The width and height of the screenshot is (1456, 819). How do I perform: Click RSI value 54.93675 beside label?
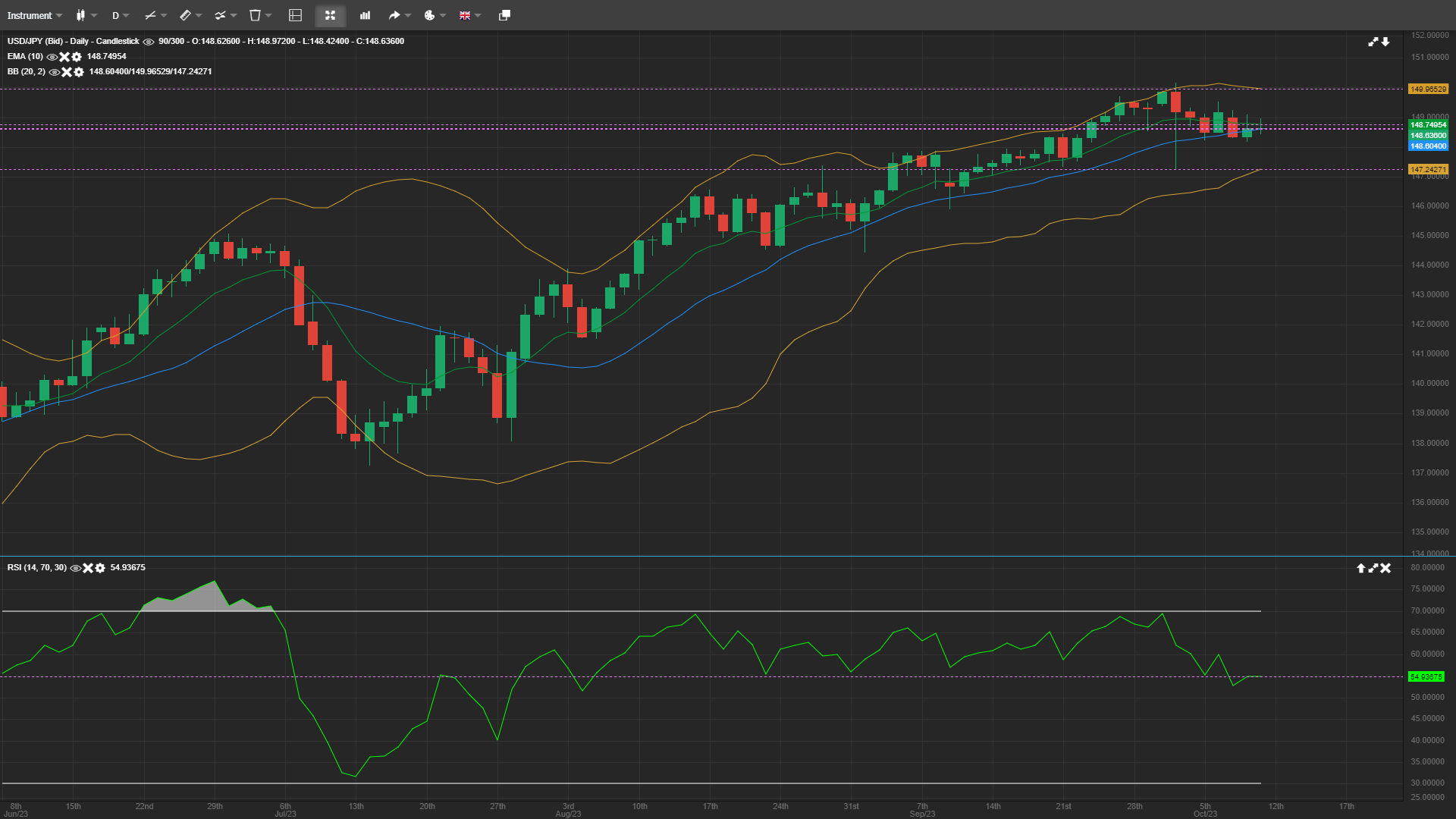tap(127, 568)
